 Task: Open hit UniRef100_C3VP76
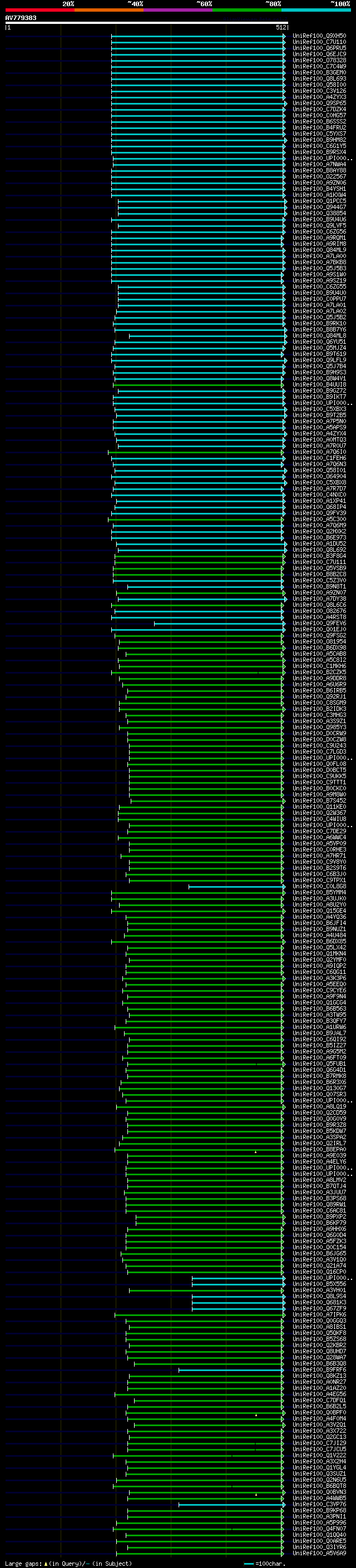click(319, 1504)
